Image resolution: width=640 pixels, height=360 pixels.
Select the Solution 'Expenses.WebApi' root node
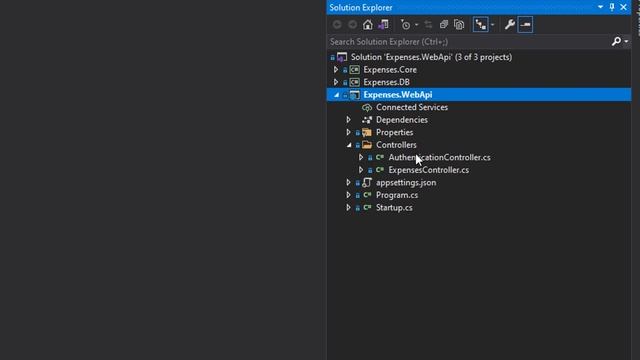431,57
